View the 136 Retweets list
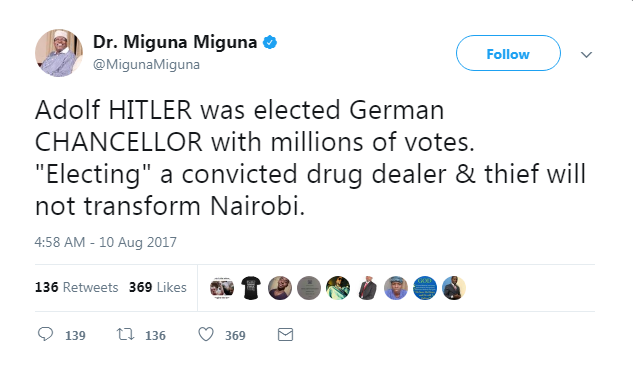 point(76,287)
